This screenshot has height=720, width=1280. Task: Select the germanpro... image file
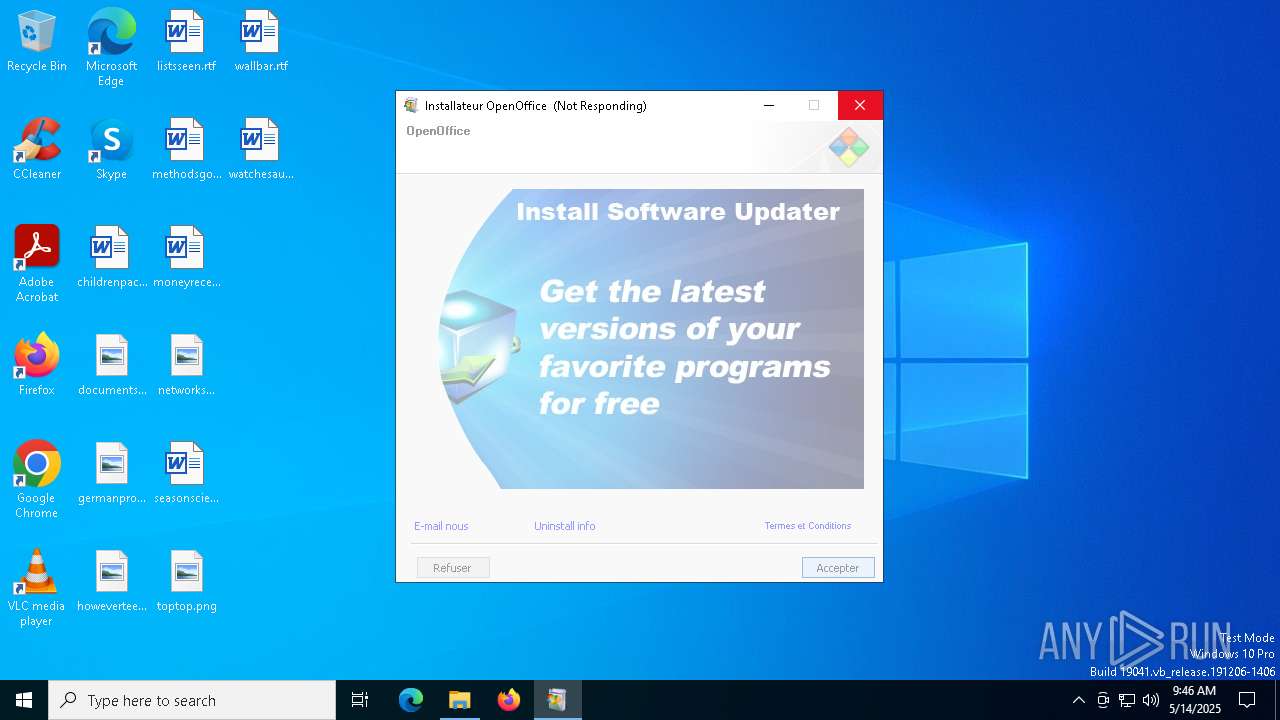tap(111, 473)
